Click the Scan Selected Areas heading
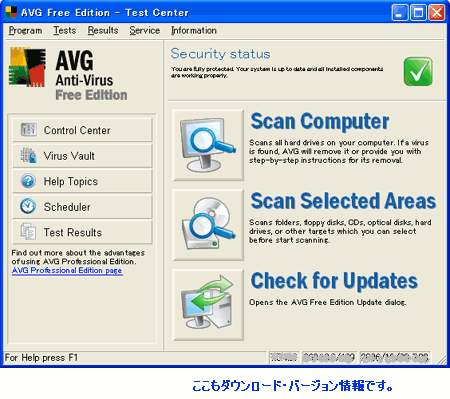This screenshot has width=450, height=399. point(343,201)
